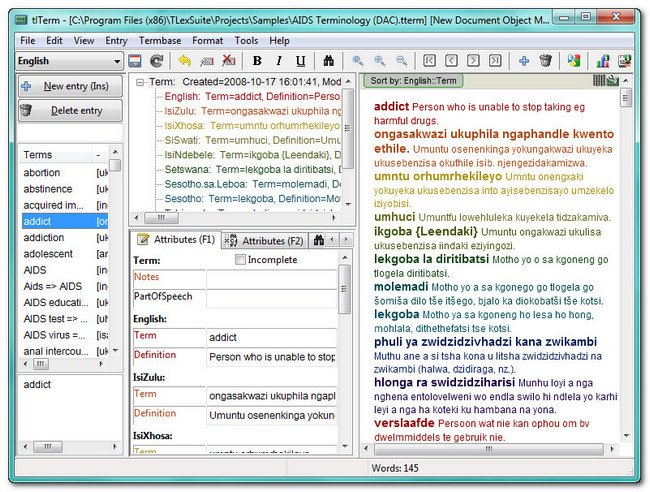Switch to Attributes (F1) tab
This screenshot has width=650, height=492.
[176, 239]
